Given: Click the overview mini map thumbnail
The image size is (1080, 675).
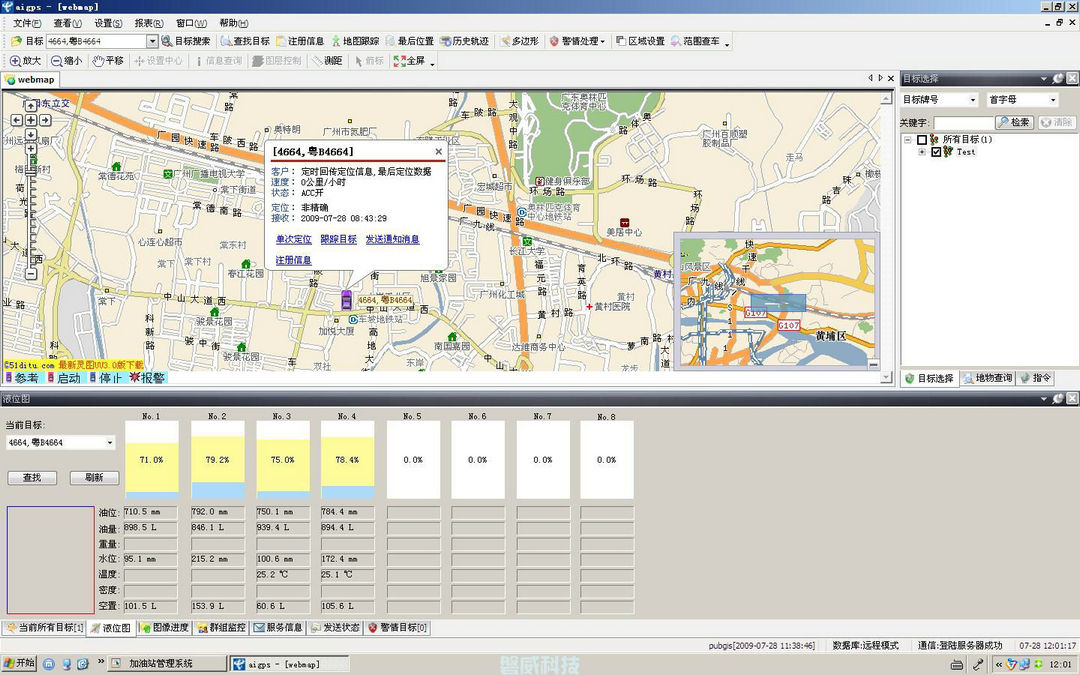Looking at the screenshot, I should click(x=777, y=301).
